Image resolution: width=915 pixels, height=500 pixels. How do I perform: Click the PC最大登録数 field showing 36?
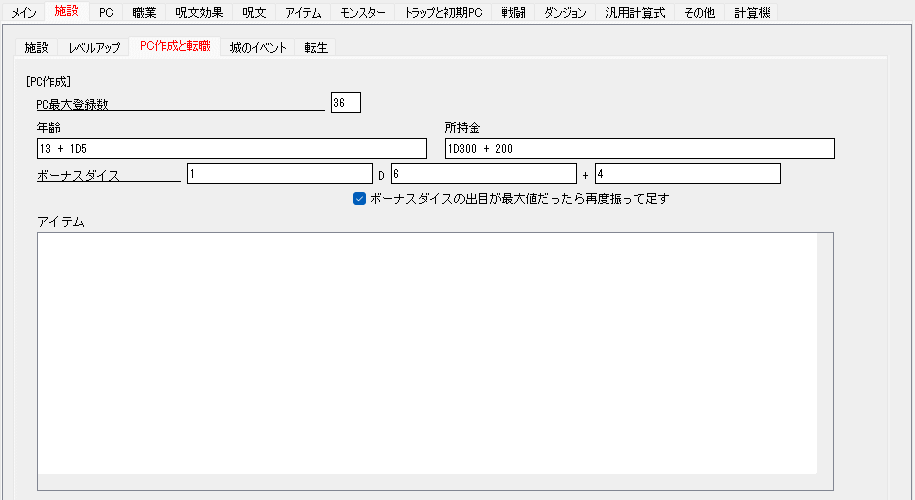[x=345, y=103]
